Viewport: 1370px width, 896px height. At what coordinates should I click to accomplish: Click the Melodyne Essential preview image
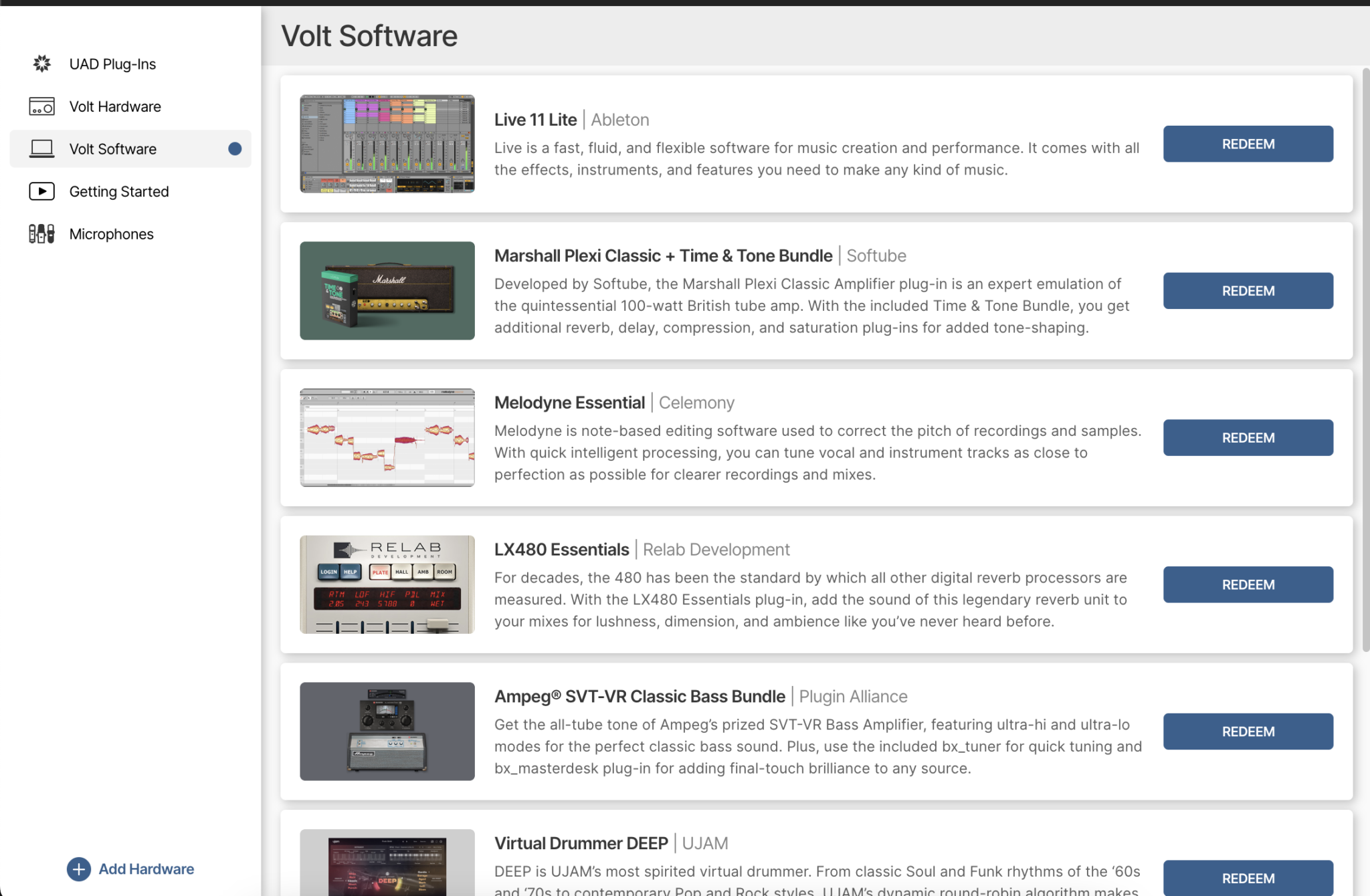pos(387,437)
